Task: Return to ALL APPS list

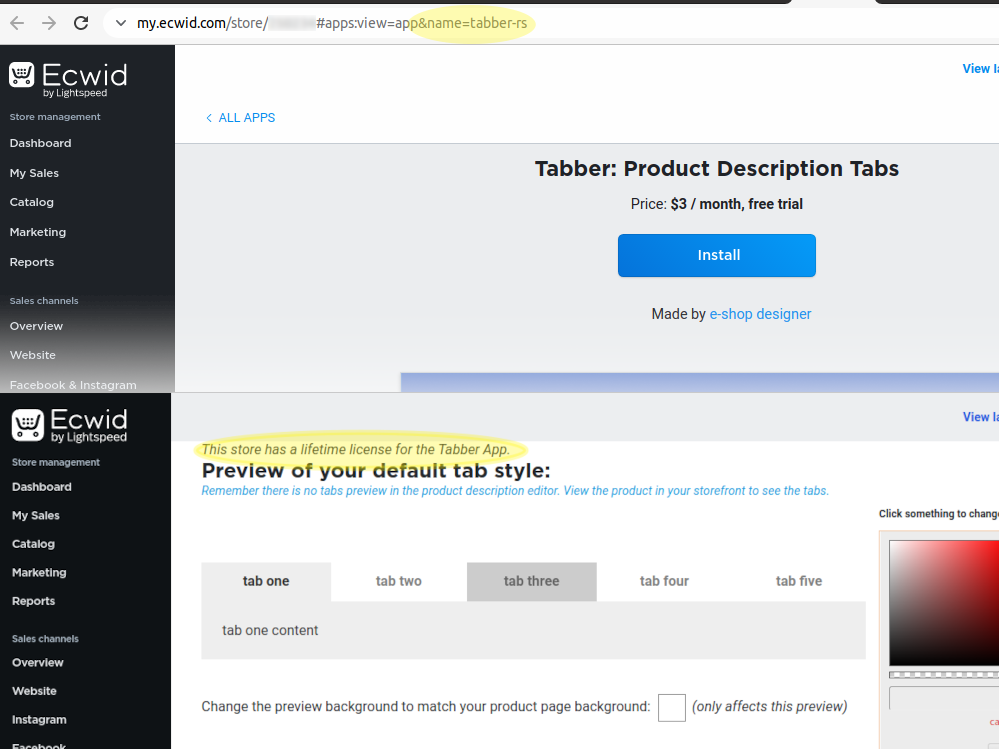Action: [240, 118]
